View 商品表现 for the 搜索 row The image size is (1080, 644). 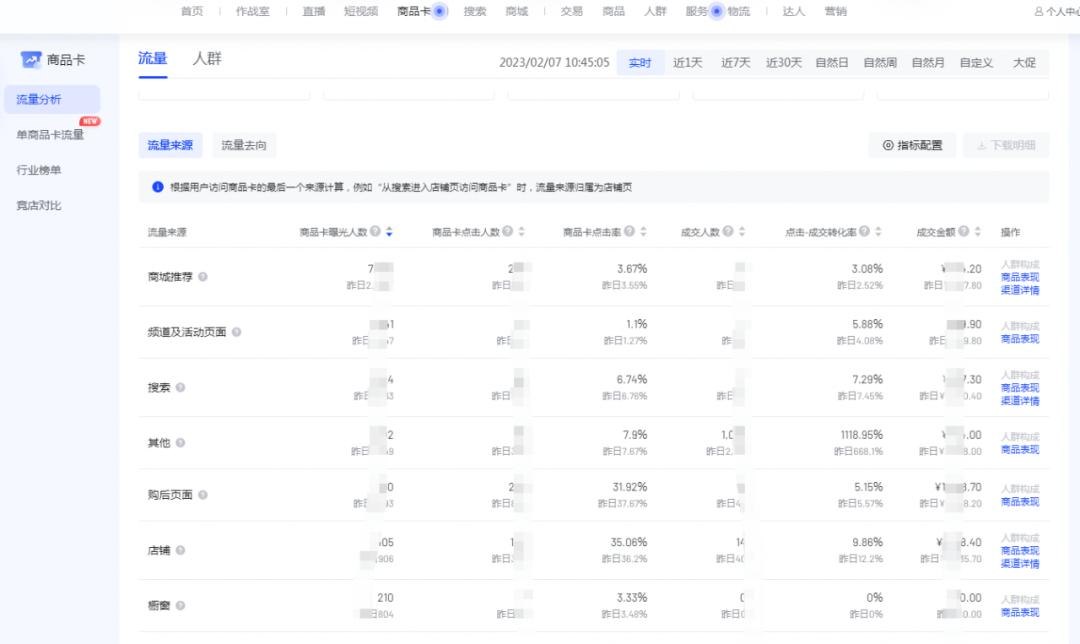click(x=1019, y=388)
